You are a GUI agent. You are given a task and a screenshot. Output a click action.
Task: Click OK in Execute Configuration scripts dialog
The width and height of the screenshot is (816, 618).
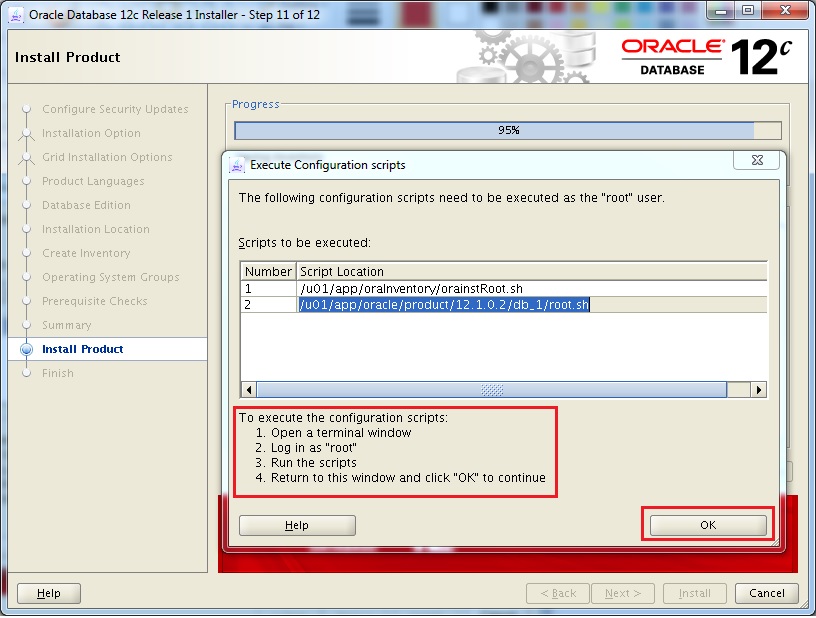[x=708, y=525]
